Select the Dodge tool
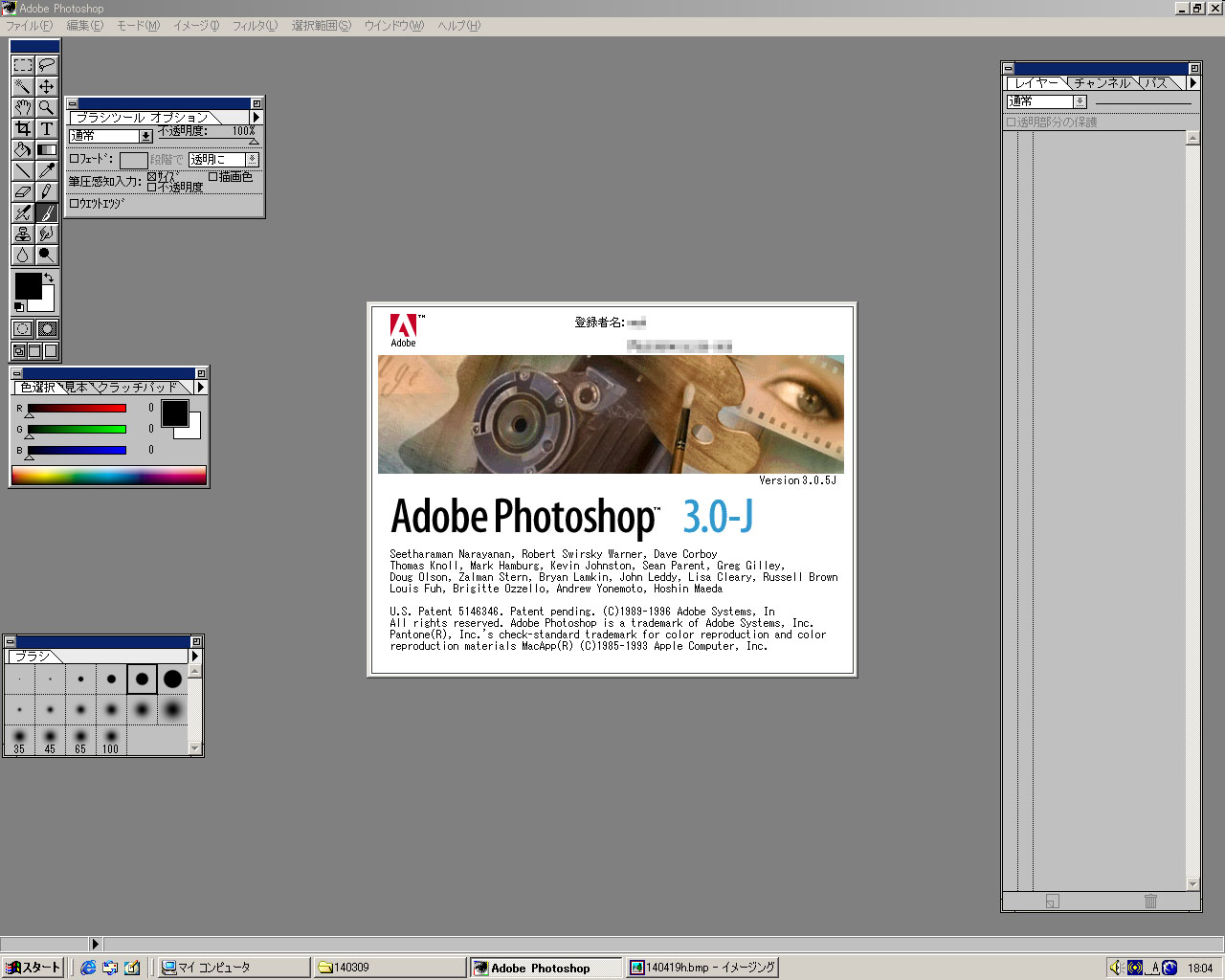Viewport: 1225px width, 980px height. coord(46,255)
